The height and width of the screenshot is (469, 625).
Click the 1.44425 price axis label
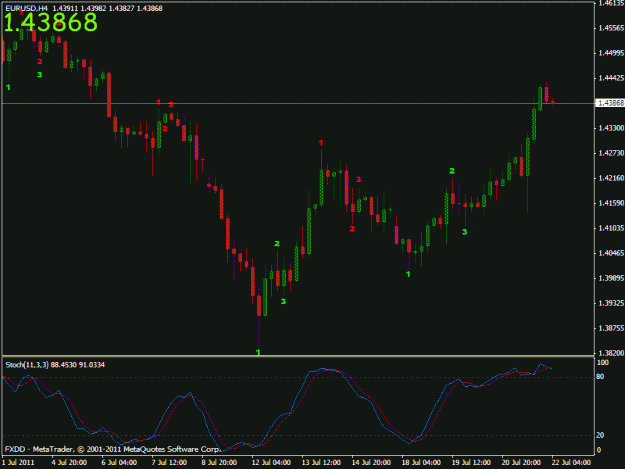(x=611, y=78)
